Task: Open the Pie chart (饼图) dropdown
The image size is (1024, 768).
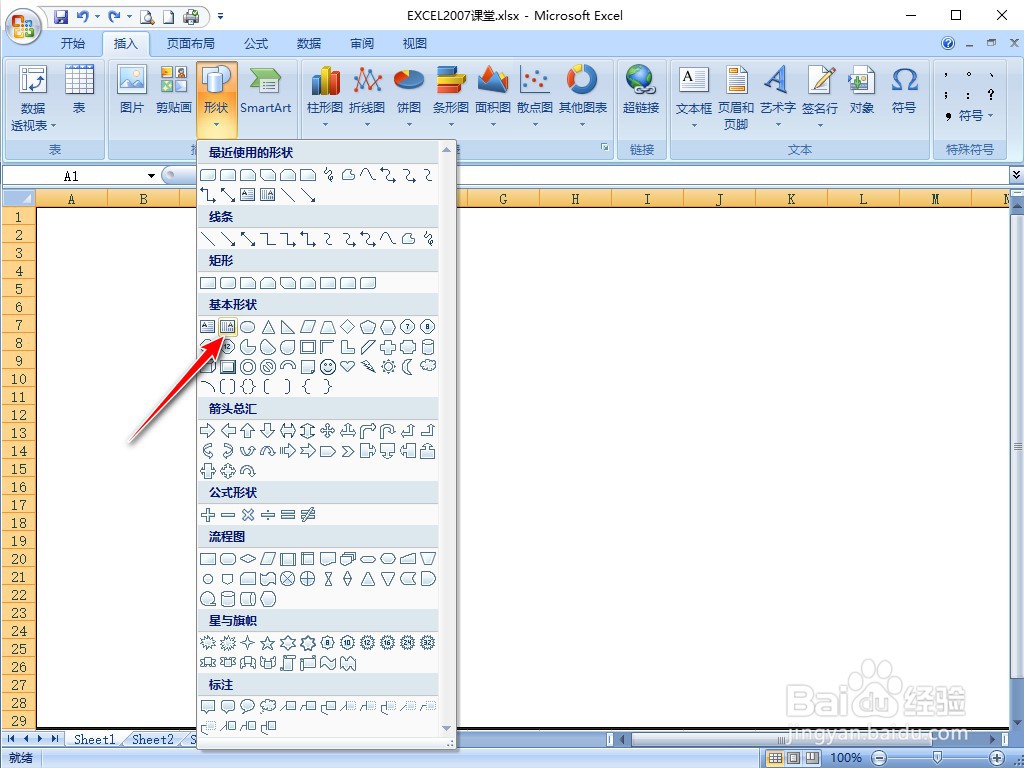Action: pos(409,97)
